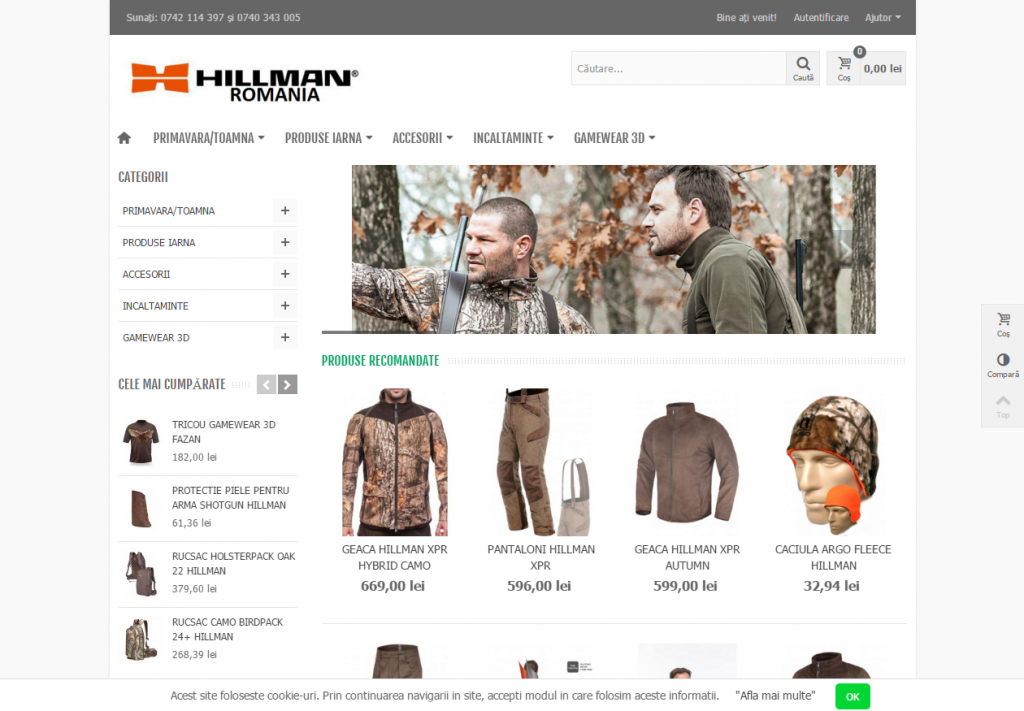Open ACCESORII navigation menu
1024x711 pixels.
point(423,138)
